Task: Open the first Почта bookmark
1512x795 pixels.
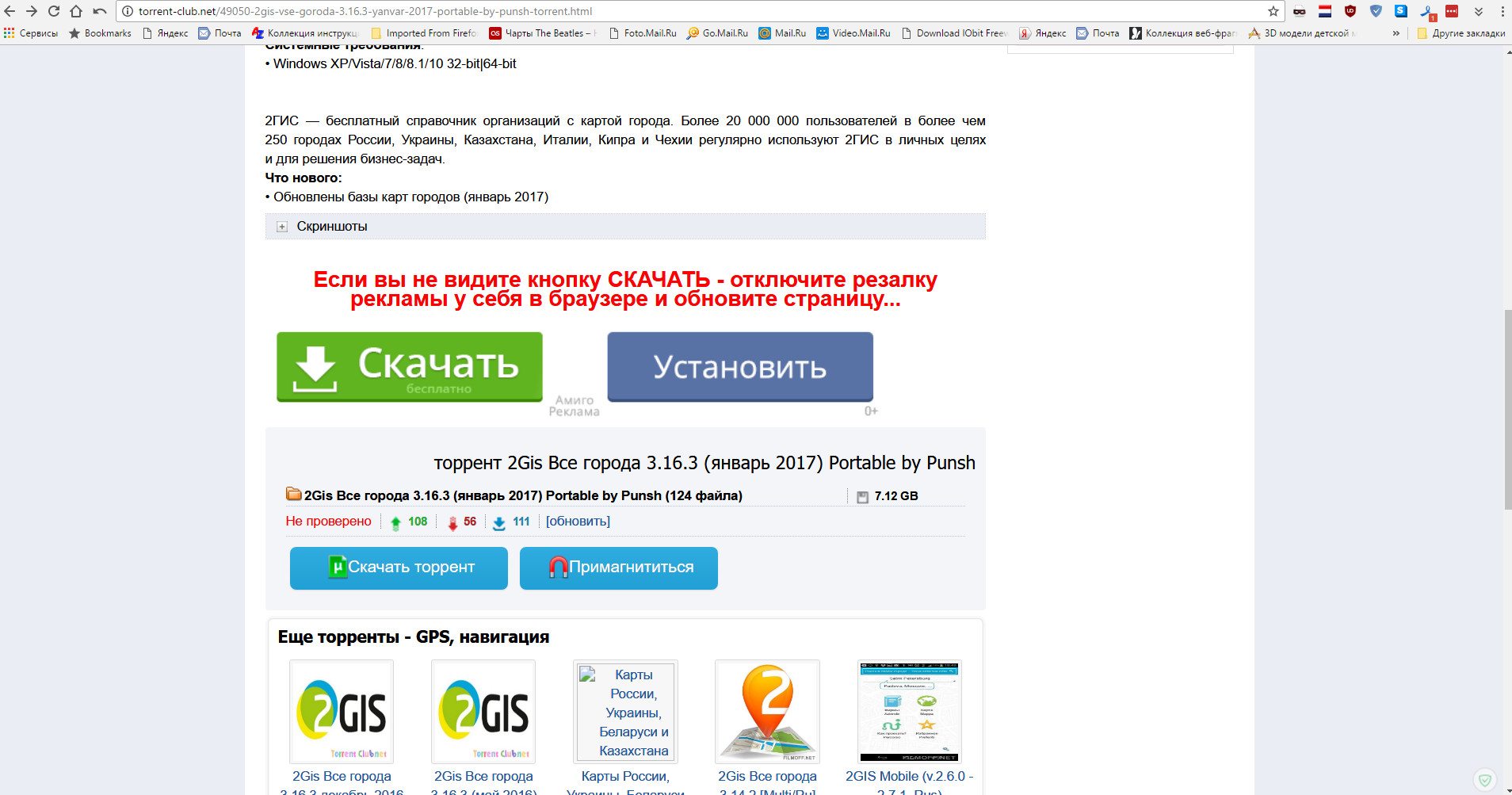Action: click(x=220, y=33)
